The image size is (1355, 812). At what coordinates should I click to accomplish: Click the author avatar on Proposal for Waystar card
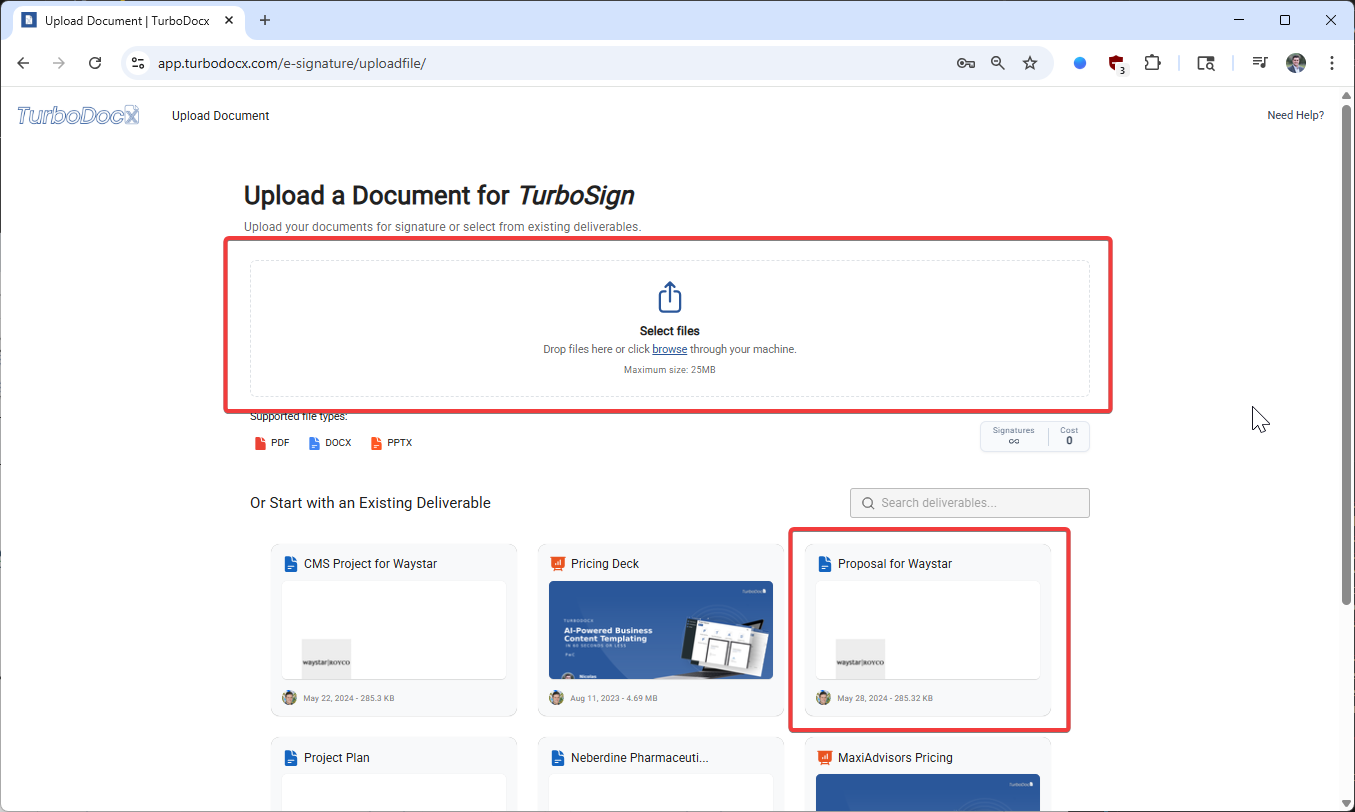[824, 698]
